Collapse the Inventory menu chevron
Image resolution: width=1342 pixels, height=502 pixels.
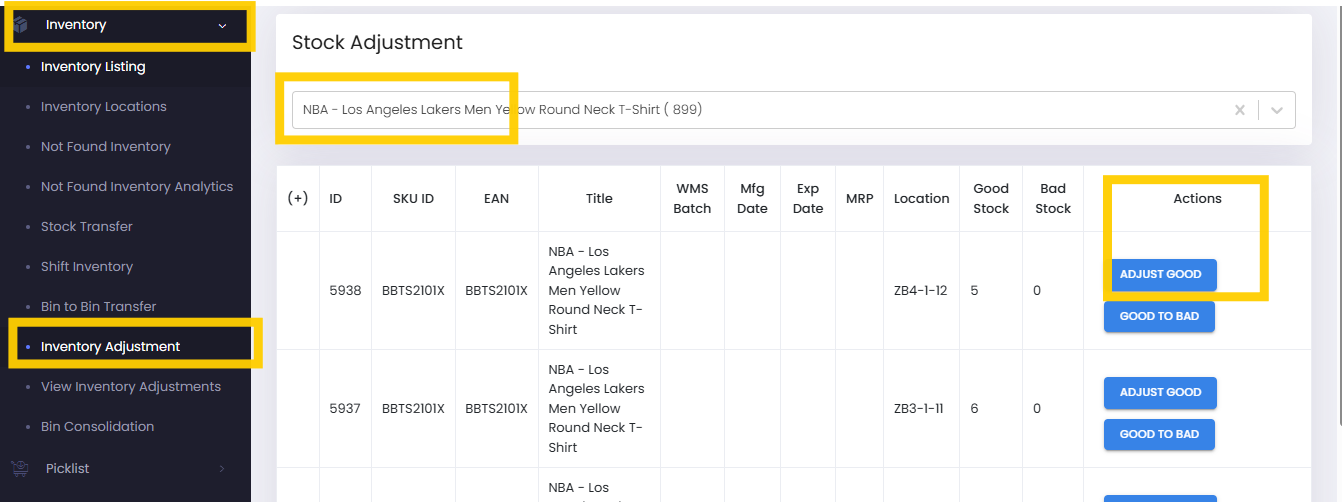[222, 26]
